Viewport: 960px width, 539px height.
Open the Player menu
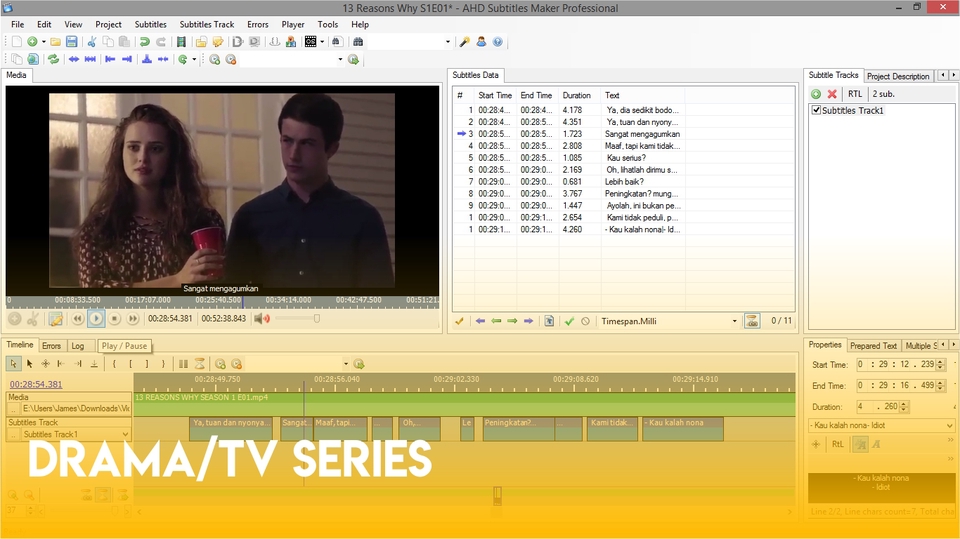293,24
